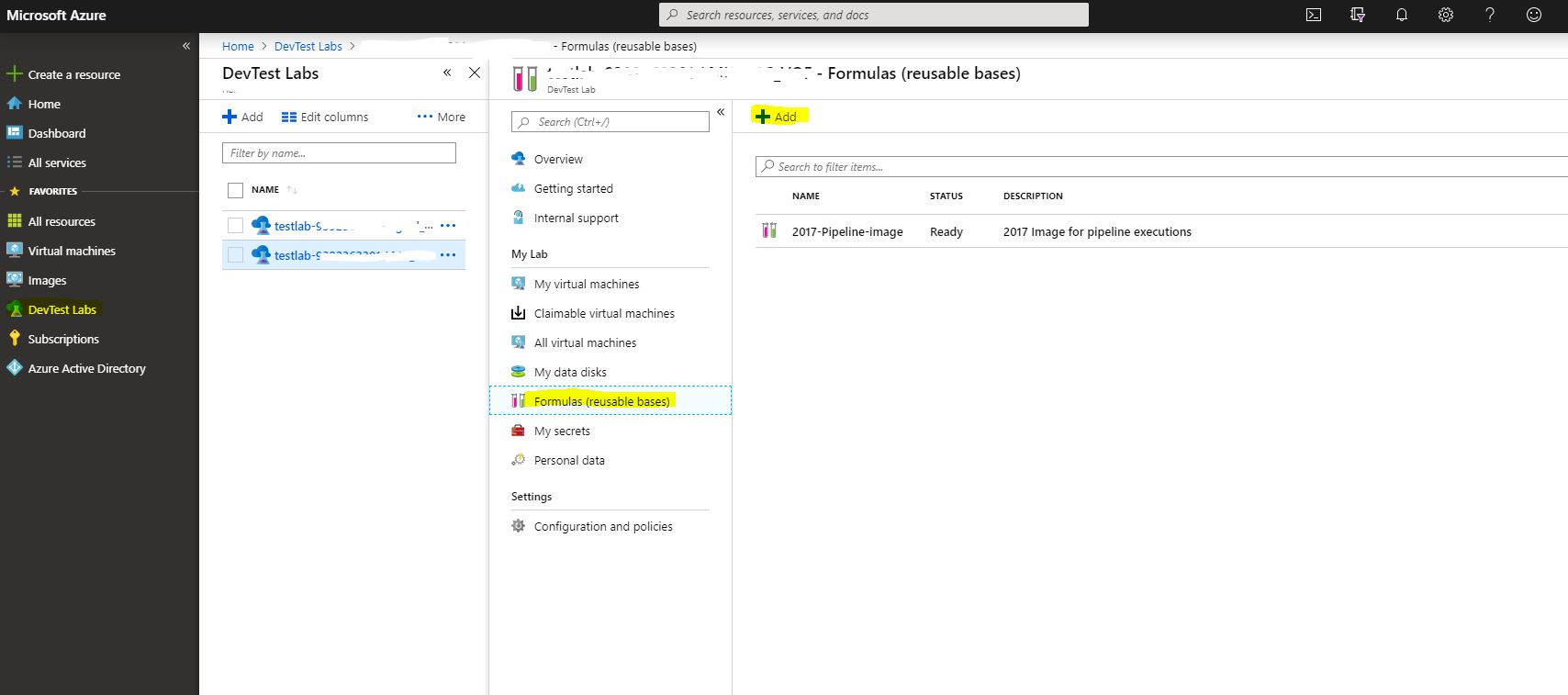Open the help question mark menu
Image resolution: width=1568 pixels, height=695 pixels.
[x=1490, y=15]
